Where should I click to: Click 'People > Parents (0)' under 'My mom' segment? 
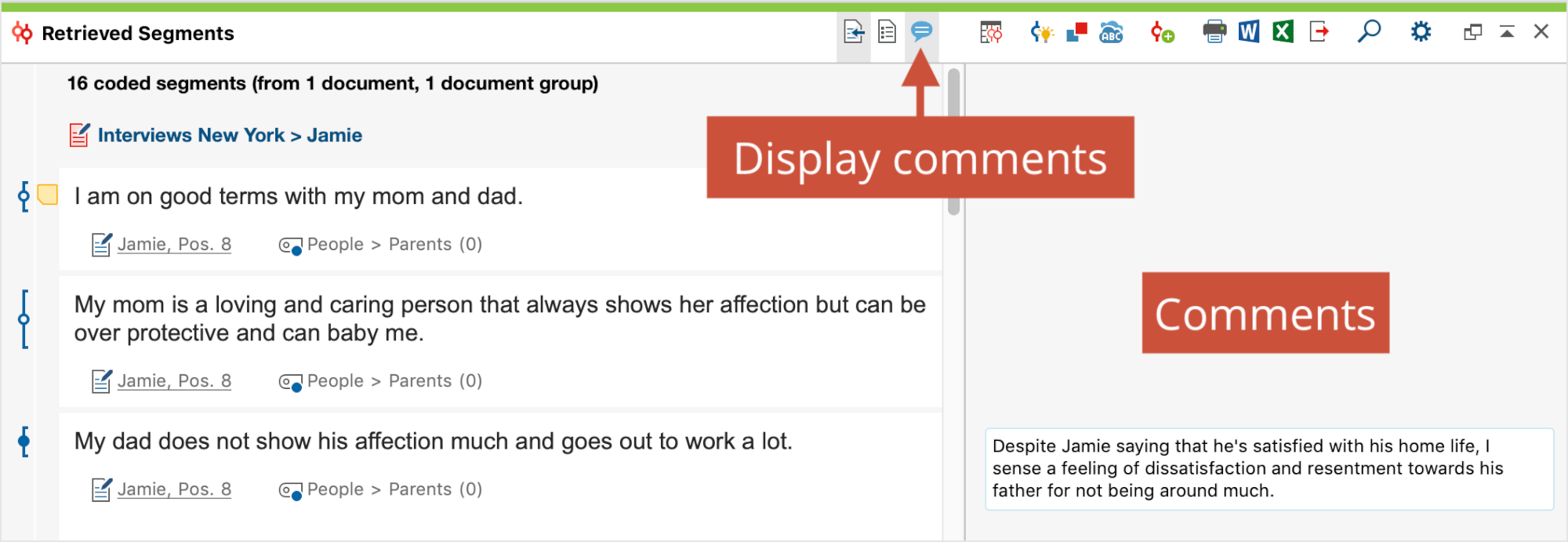tap(394, 380)
